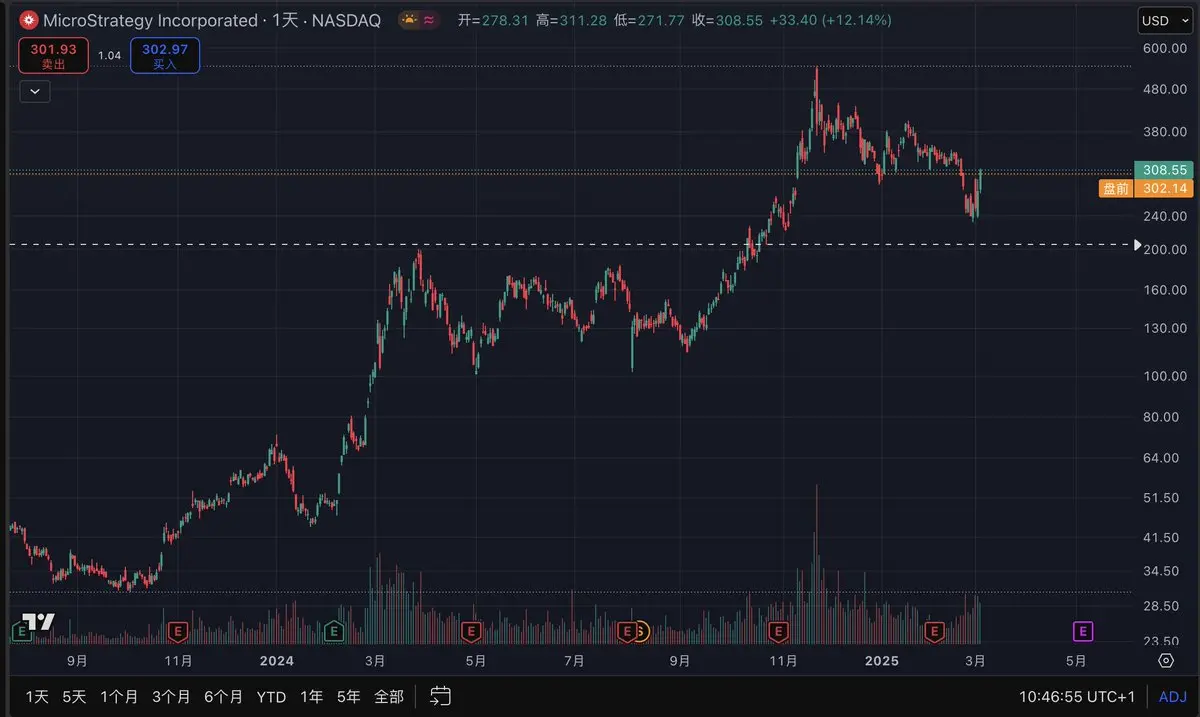Click the 7月 label on time axis

[574, 661]
